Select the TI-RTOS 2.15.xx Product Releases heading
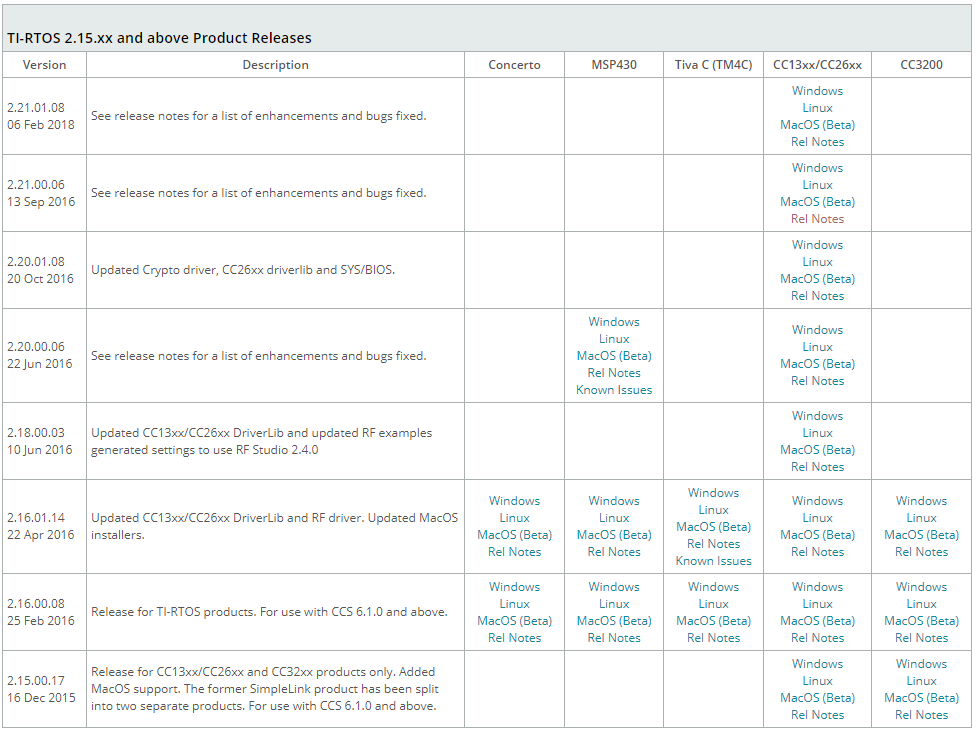The width and height of the screenshot is (977, 734). point(159,38)
